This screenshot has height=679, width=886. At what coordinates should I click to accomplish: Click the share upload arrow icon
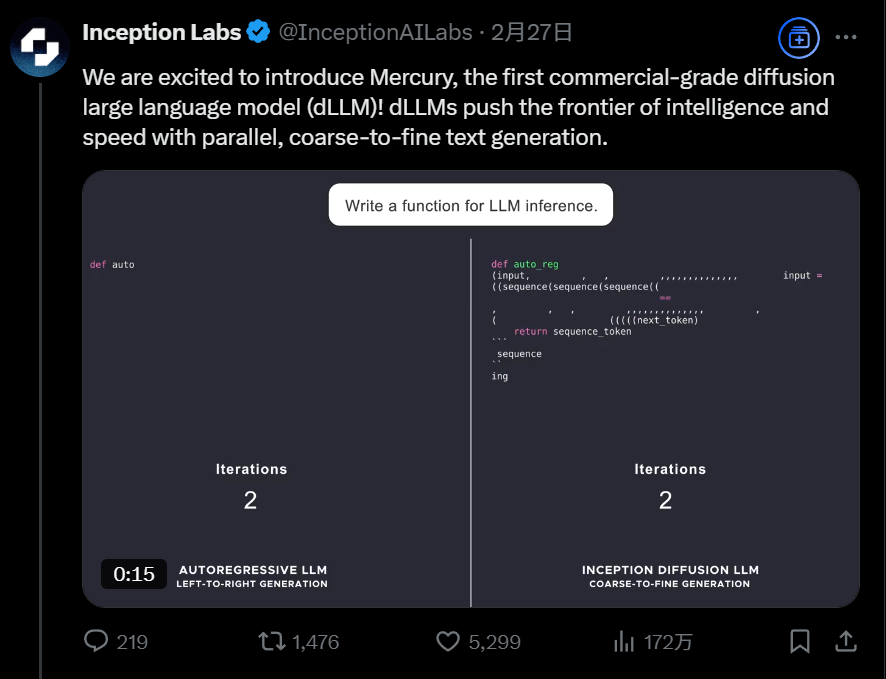845,641
